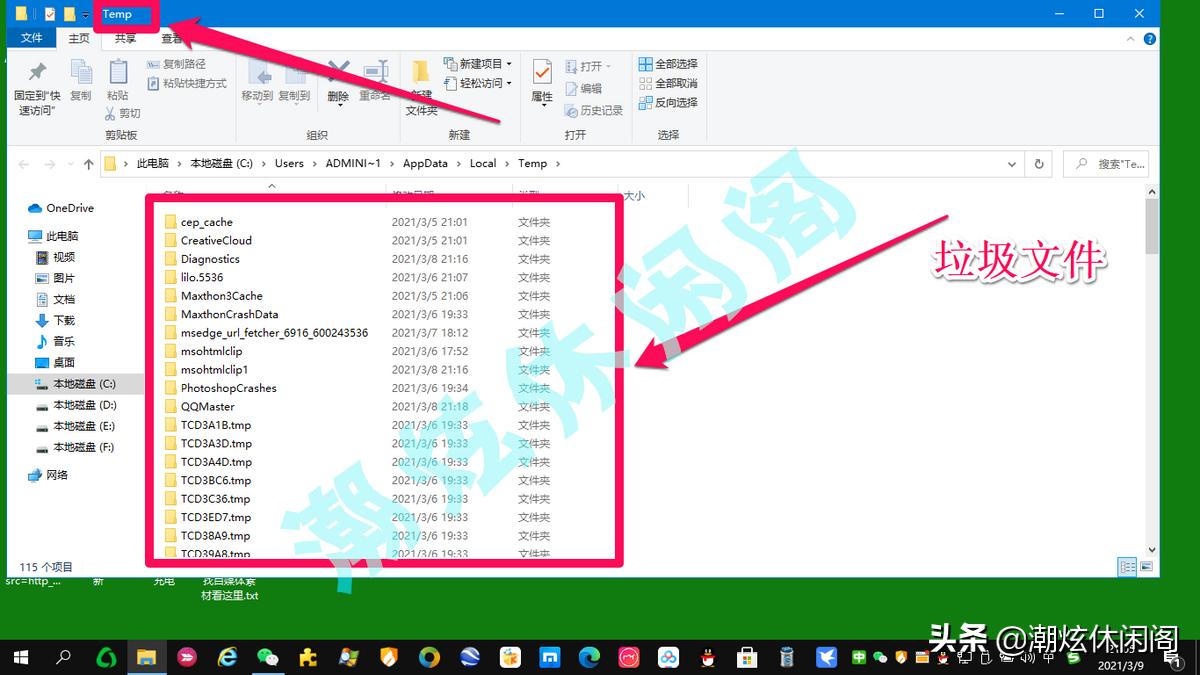Click the History (历史记录) icon

(594, 111)
